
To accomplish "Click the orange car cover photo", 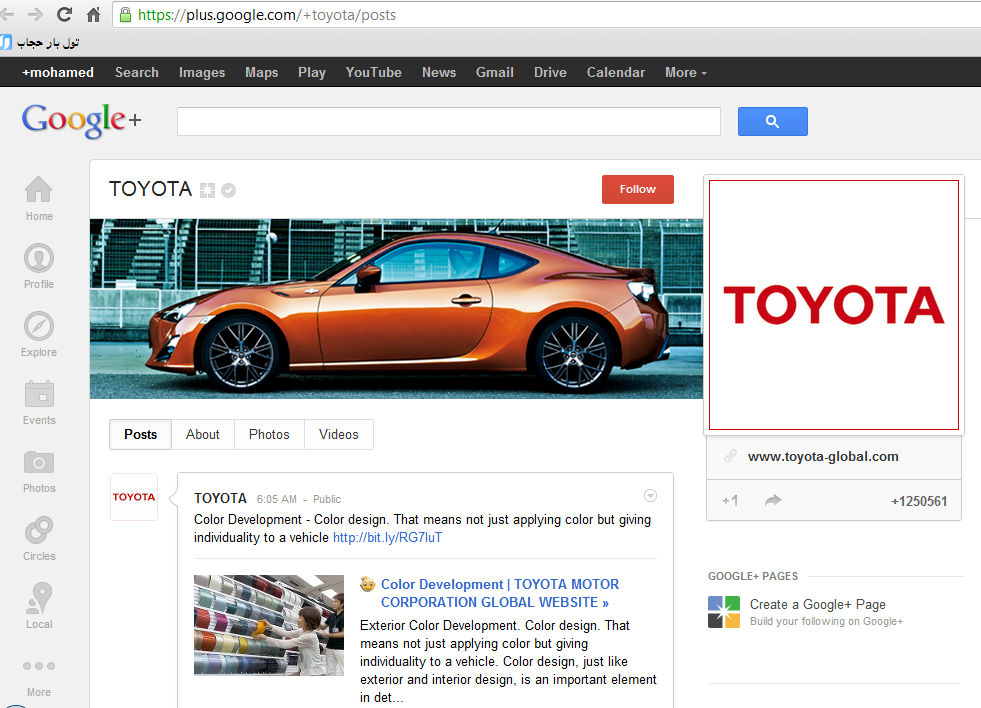I will [396, 308].
